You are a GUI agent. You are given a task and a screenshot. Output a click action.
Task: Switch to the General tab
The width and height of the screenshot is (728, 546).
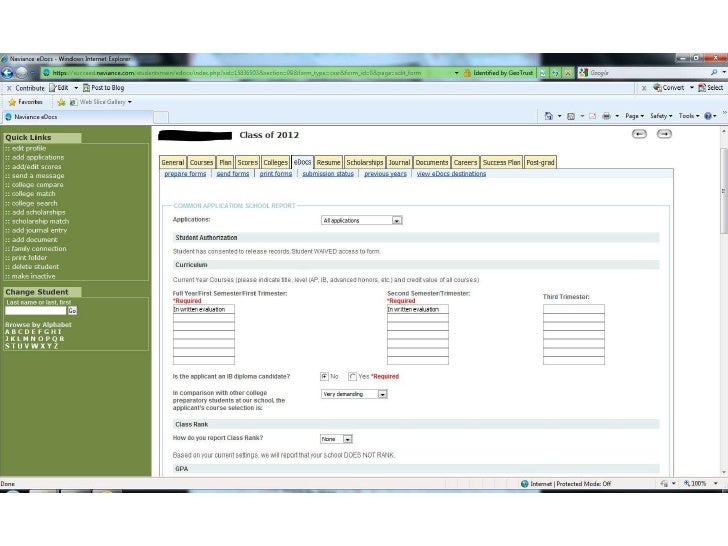(173, 162)
